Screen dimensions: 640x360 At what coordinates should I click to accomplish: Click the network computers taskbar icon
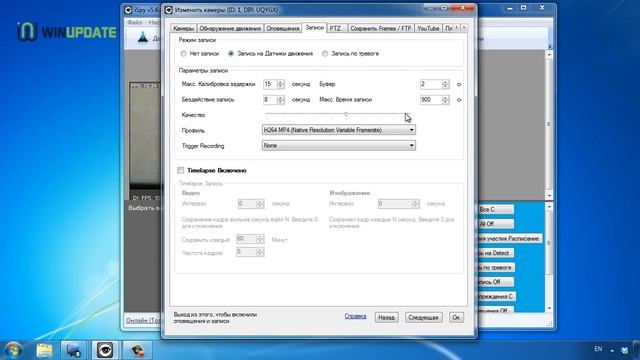[x=74, y=350]
